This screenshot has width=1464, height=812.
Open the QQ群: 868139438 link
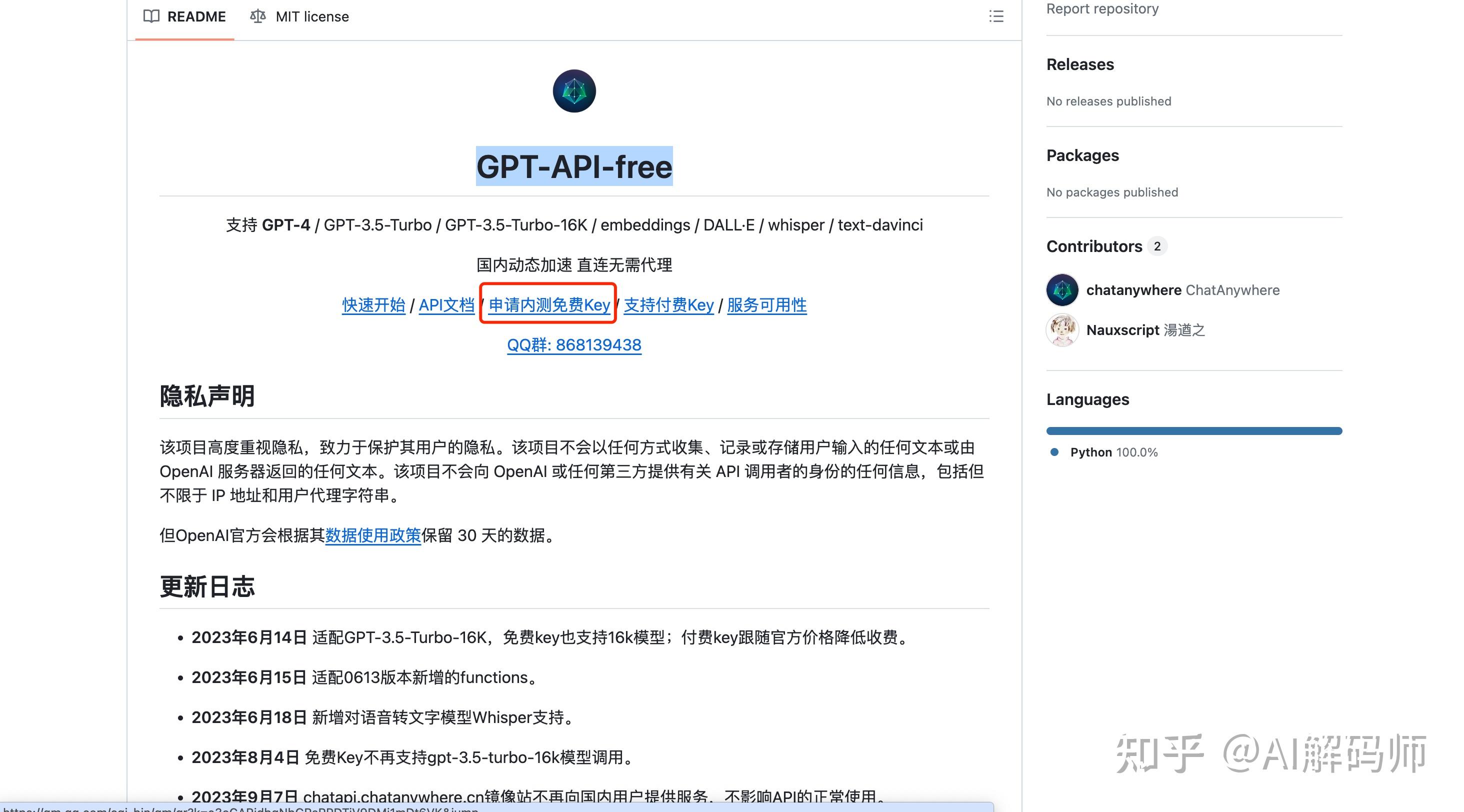pos(574,345)
